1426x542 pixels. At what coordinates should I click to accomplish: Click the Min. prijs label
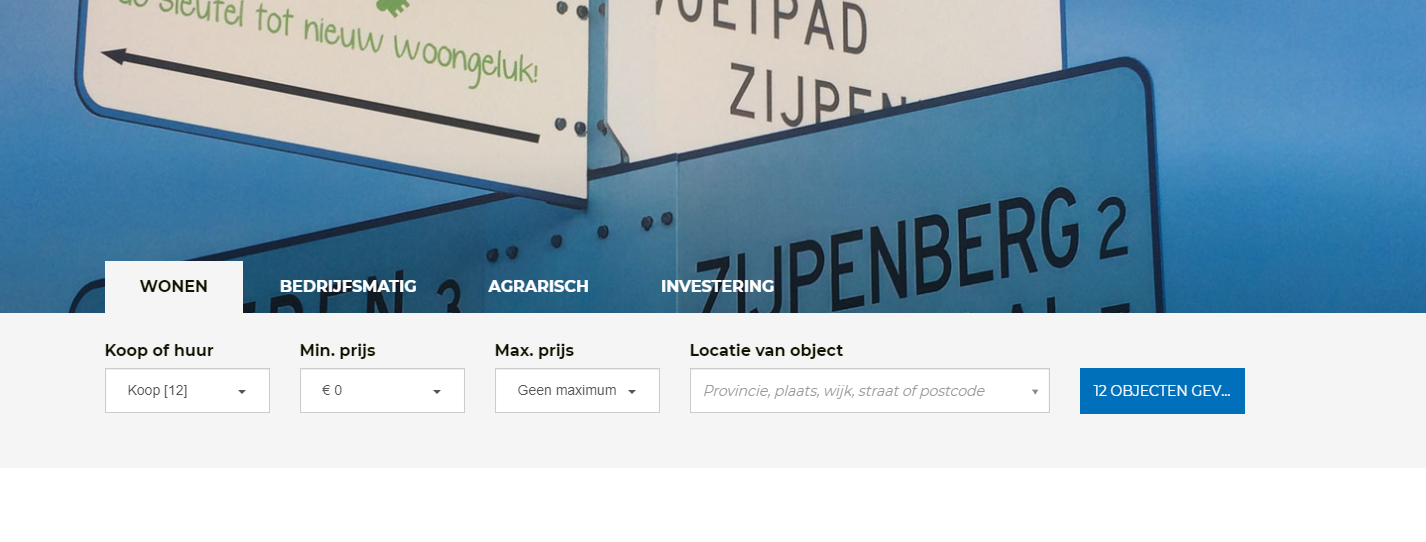coord(338,350)
